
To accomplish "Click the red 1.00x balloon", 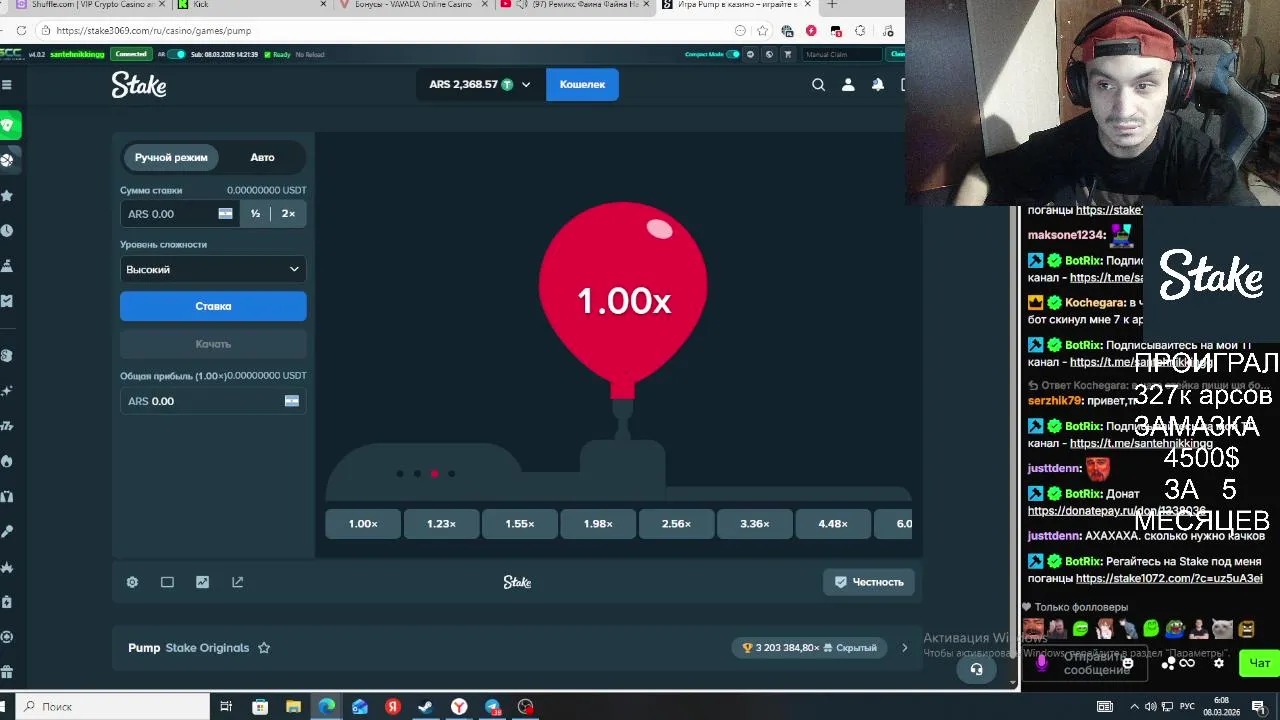I will tap(623, 300).
